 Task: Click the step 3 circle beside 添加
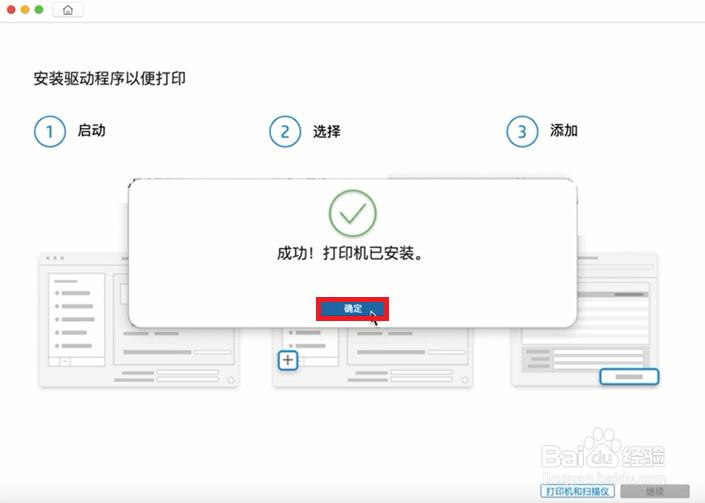pyautogui.click(x=522, y=131)
